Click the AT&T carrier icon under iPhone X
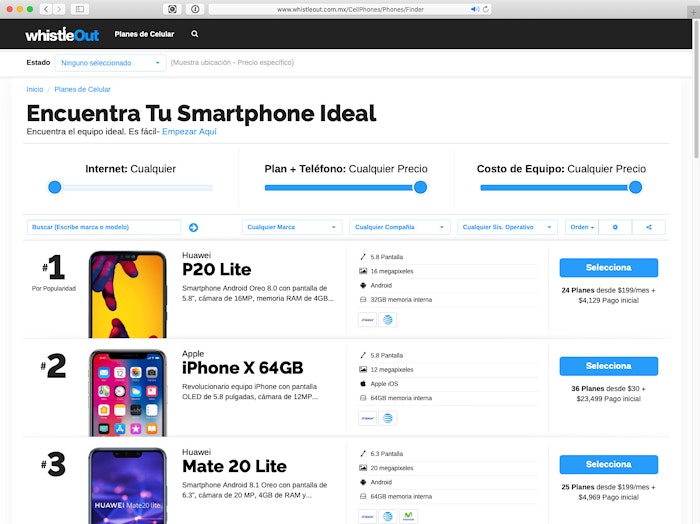Image resolution: width=700 pixels, height=524 pixels. click(388, 418)
